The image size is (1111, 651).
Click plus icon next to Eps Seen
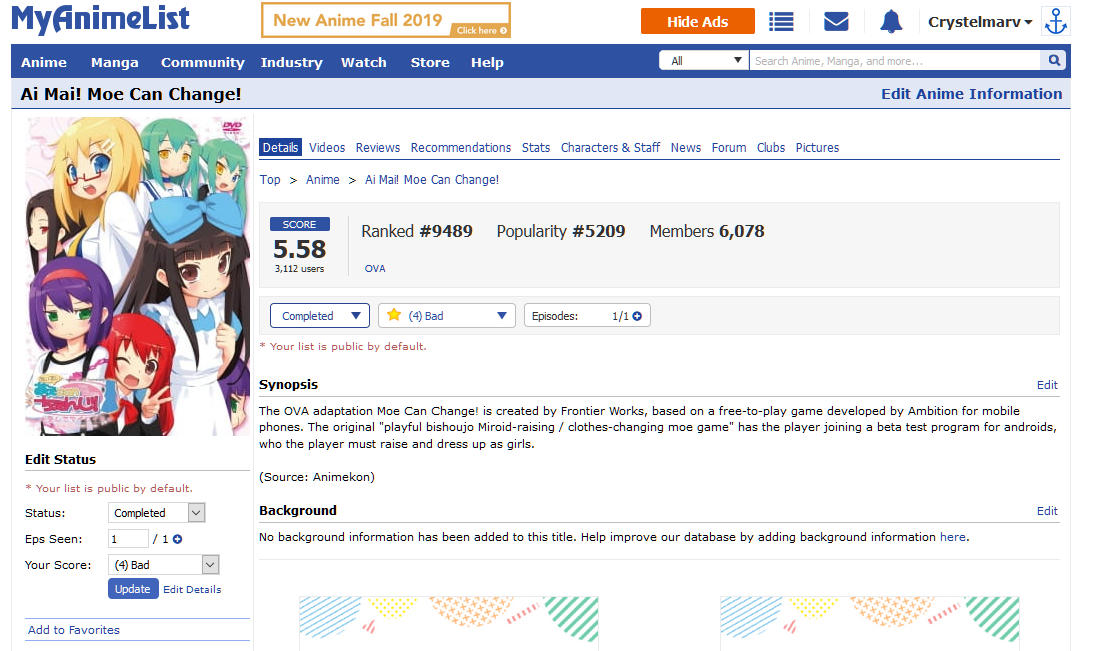click(x=177, y=539)
